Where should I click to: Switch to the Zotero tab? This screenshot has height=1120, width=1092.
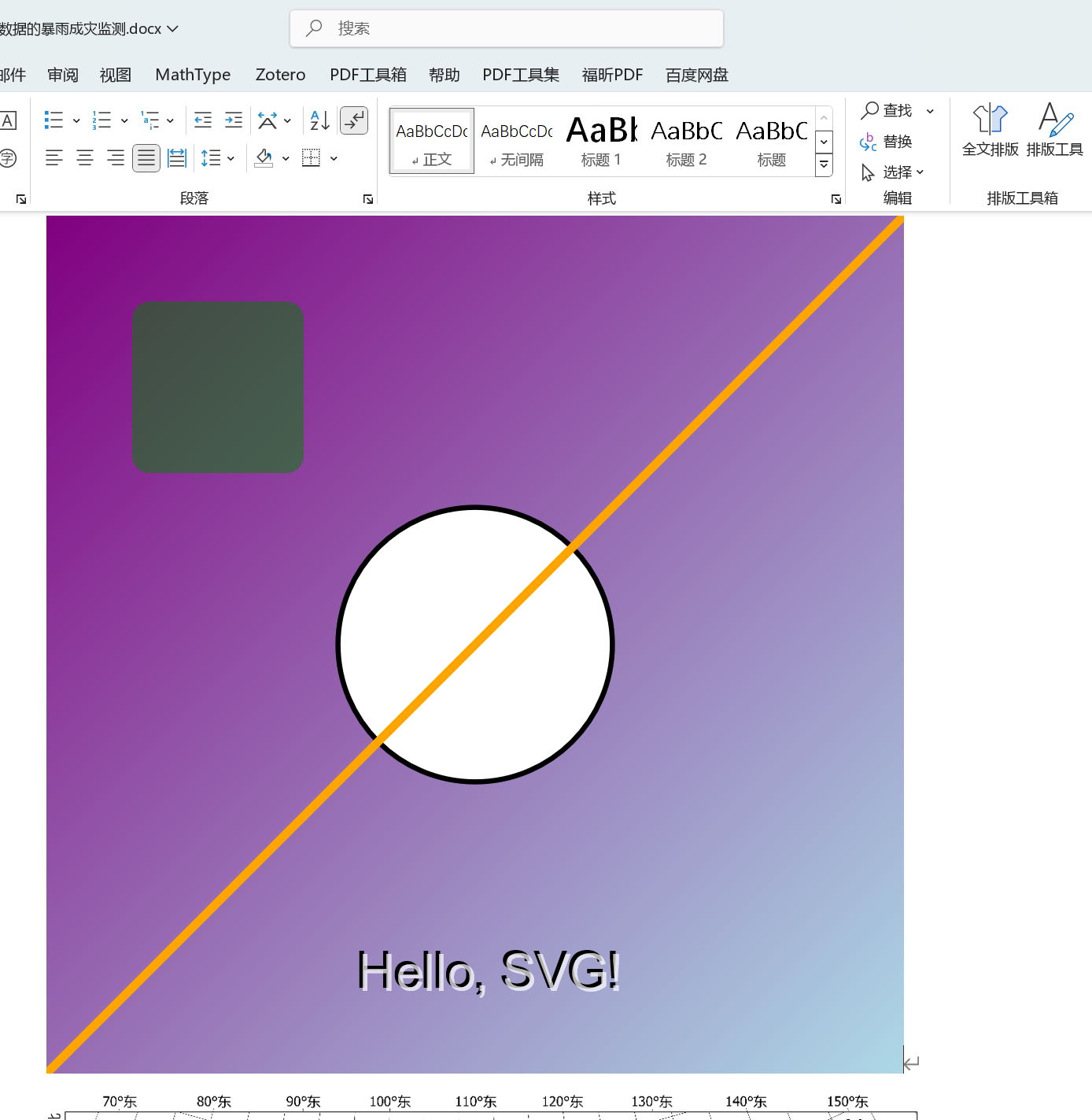pos(280,75)
